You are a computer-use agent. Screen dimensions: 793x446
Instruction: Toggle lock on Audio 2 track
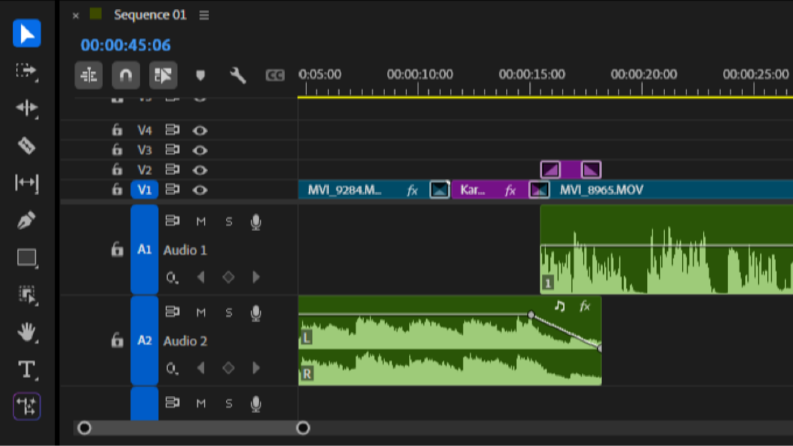[117, 340]
